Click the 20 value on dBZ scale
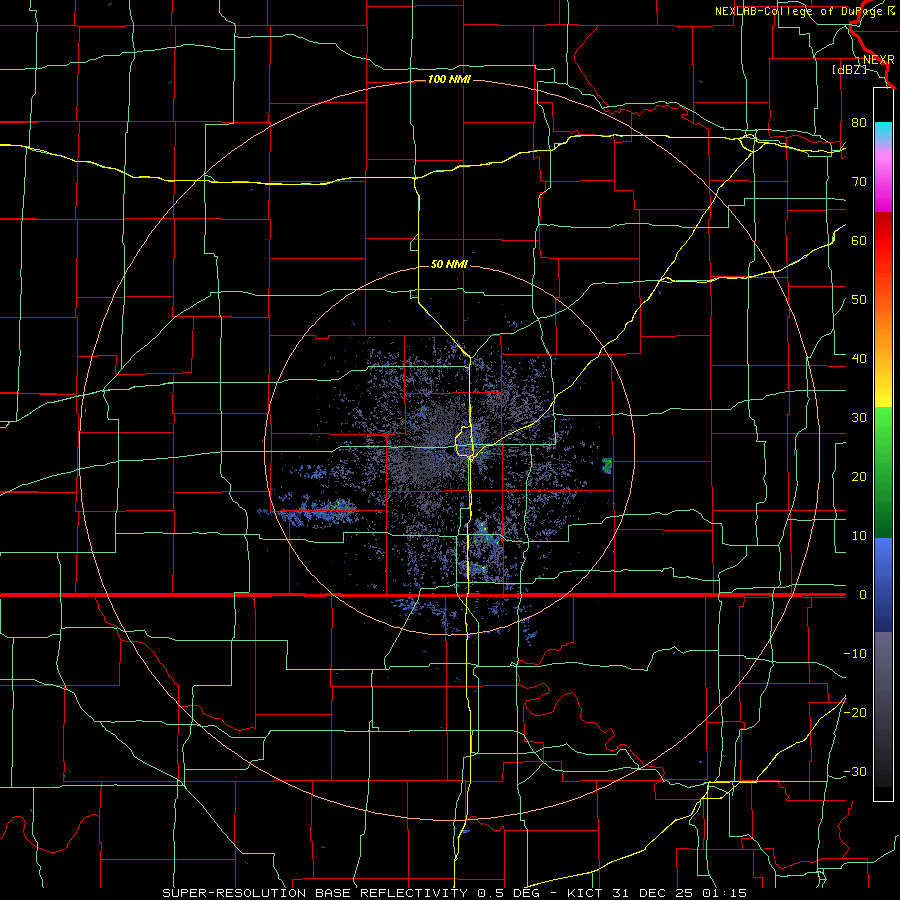 (x=859, y=478)
